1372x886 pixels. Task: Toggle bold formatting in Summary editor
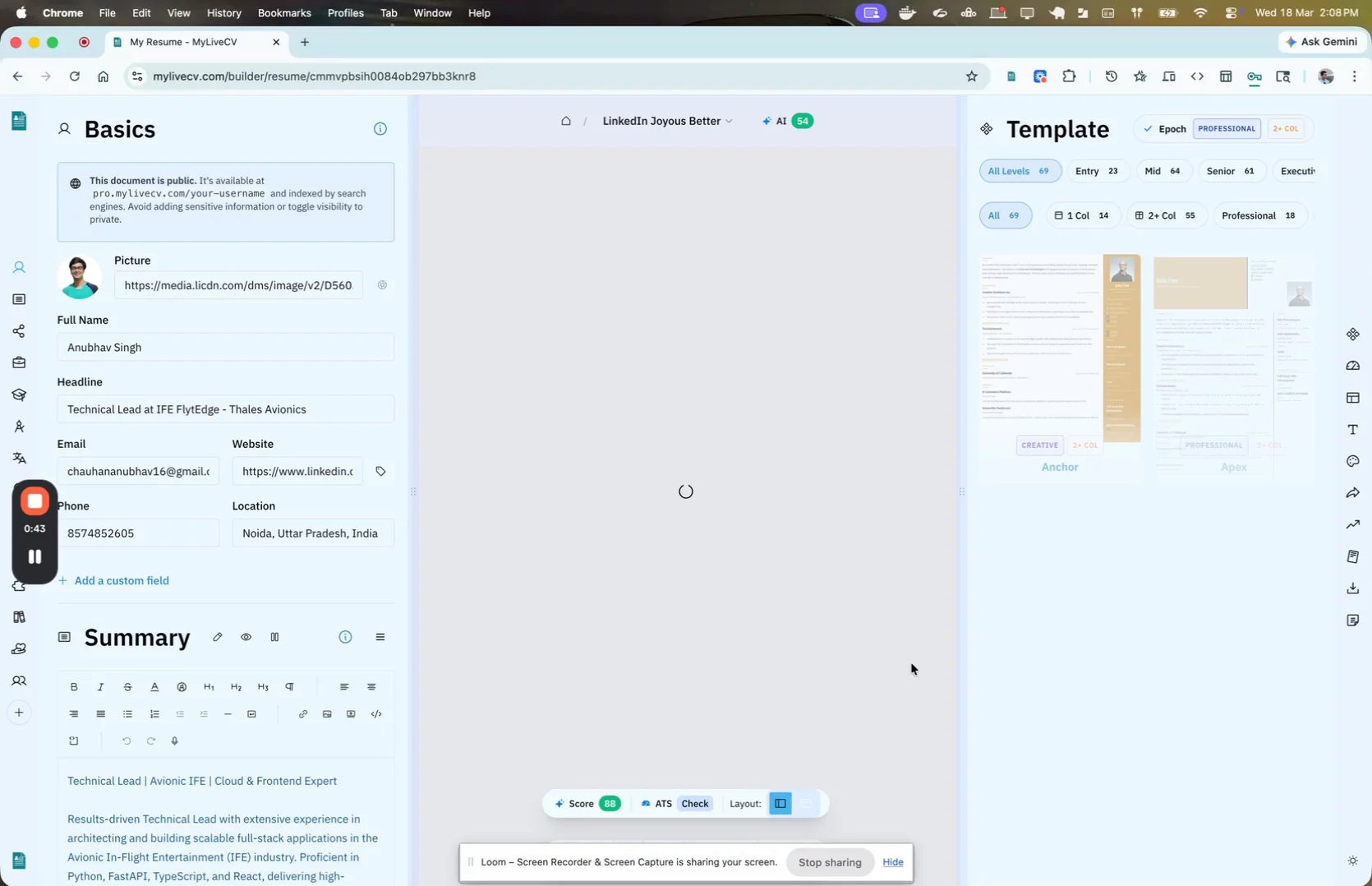74,686
